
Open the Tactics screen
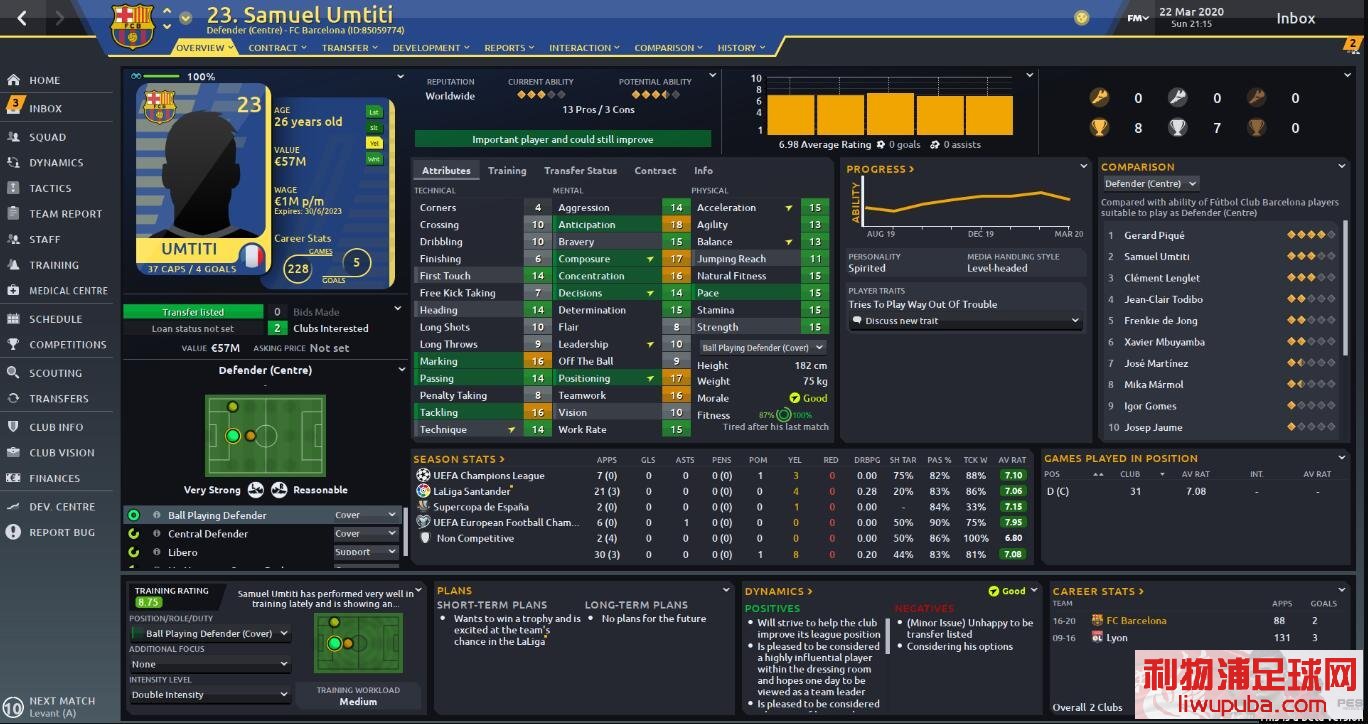50,188
